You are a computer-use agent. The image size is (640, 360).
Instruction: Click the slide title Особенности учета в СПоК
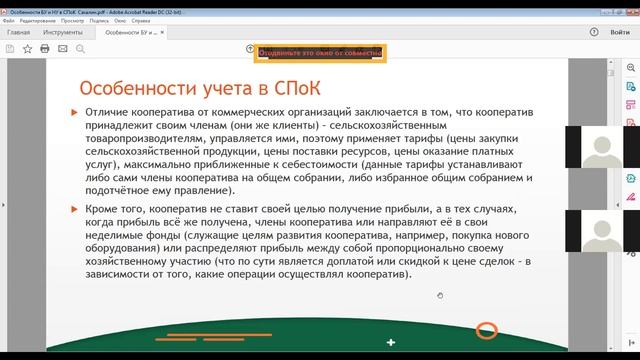(x=200, y=88)
